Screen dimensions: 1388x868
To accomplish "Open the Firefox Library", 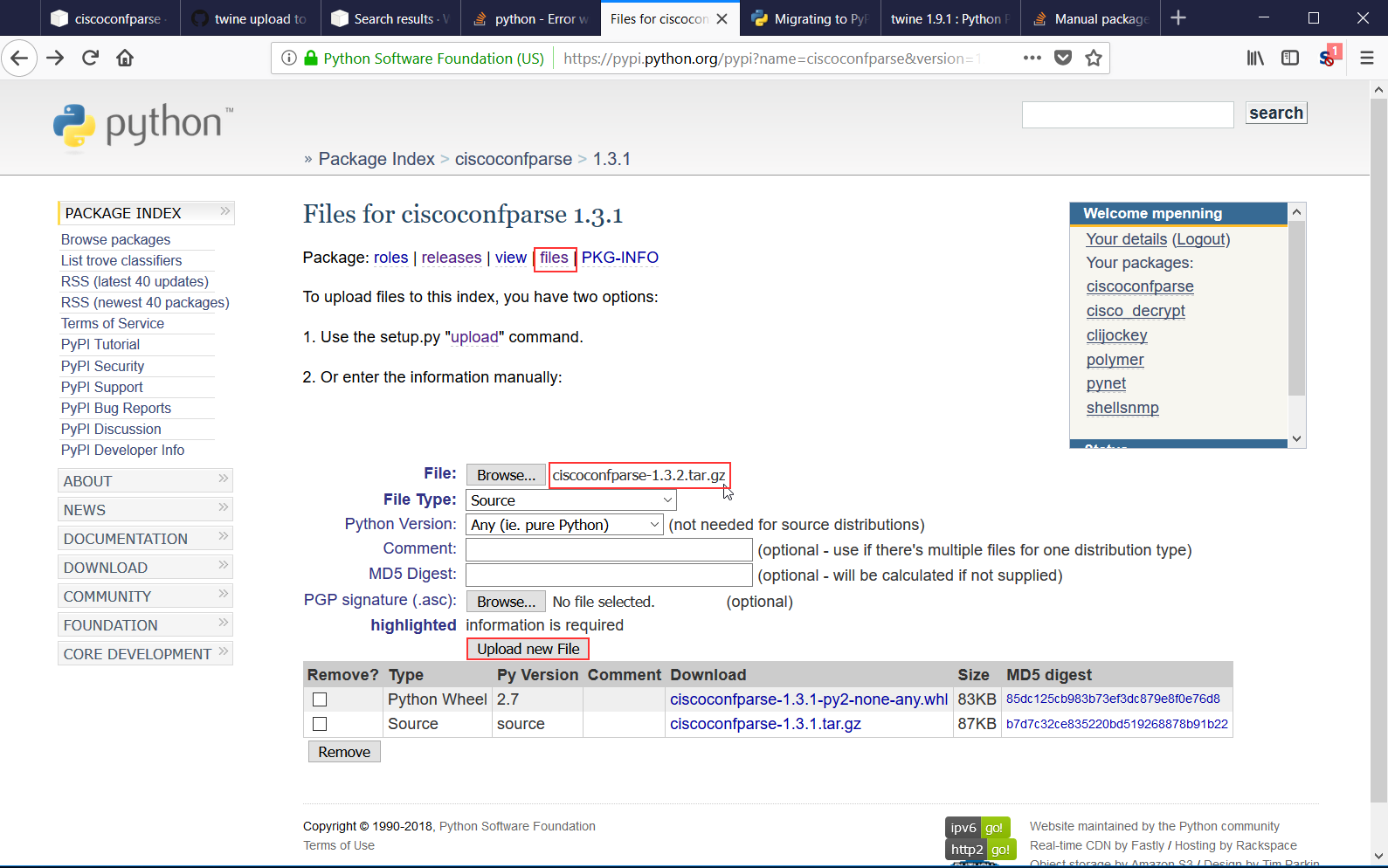I will tap(1255, 59).
